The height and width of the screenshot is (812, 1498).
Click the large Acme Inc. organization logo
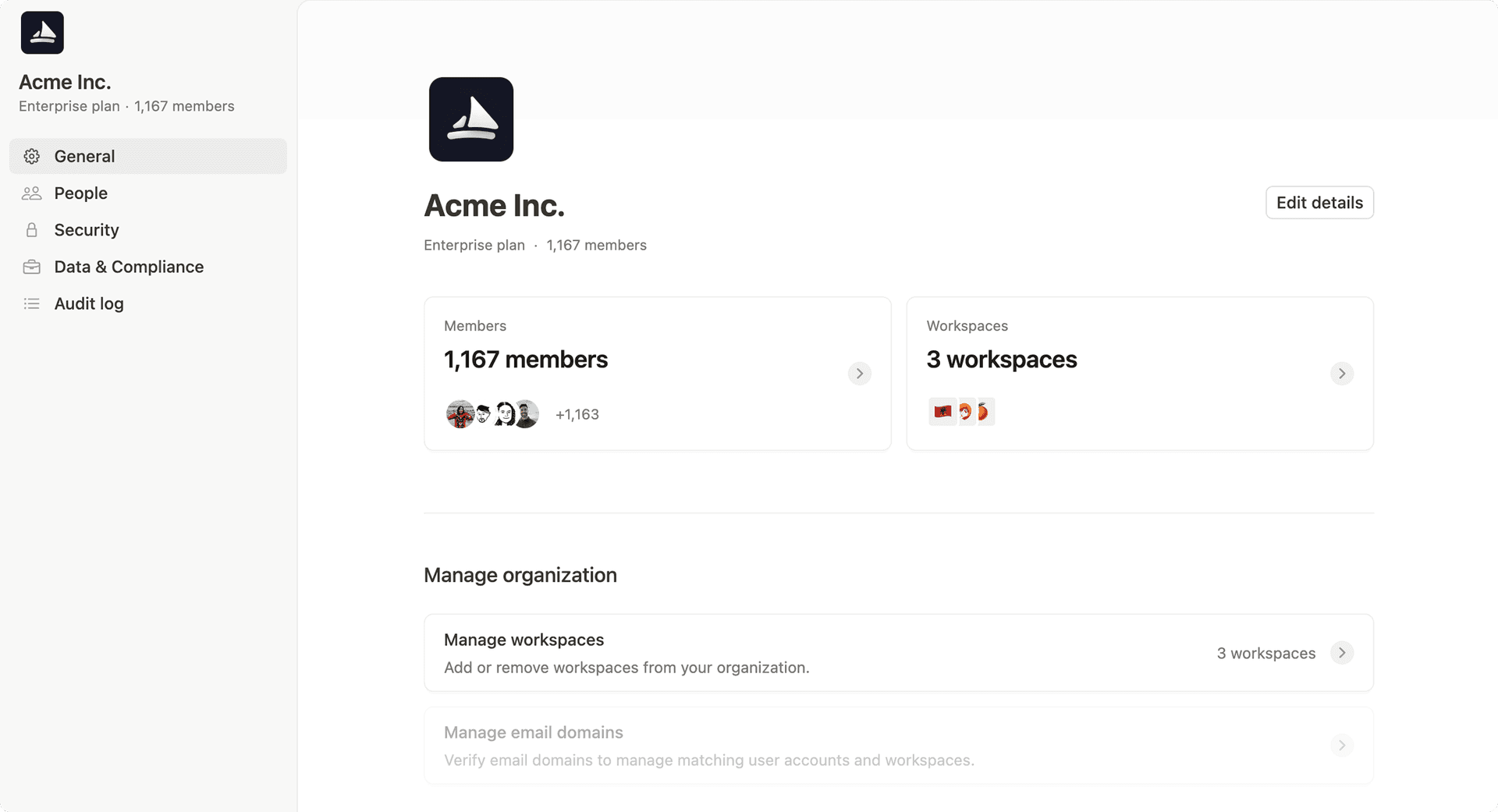(471, 119)
